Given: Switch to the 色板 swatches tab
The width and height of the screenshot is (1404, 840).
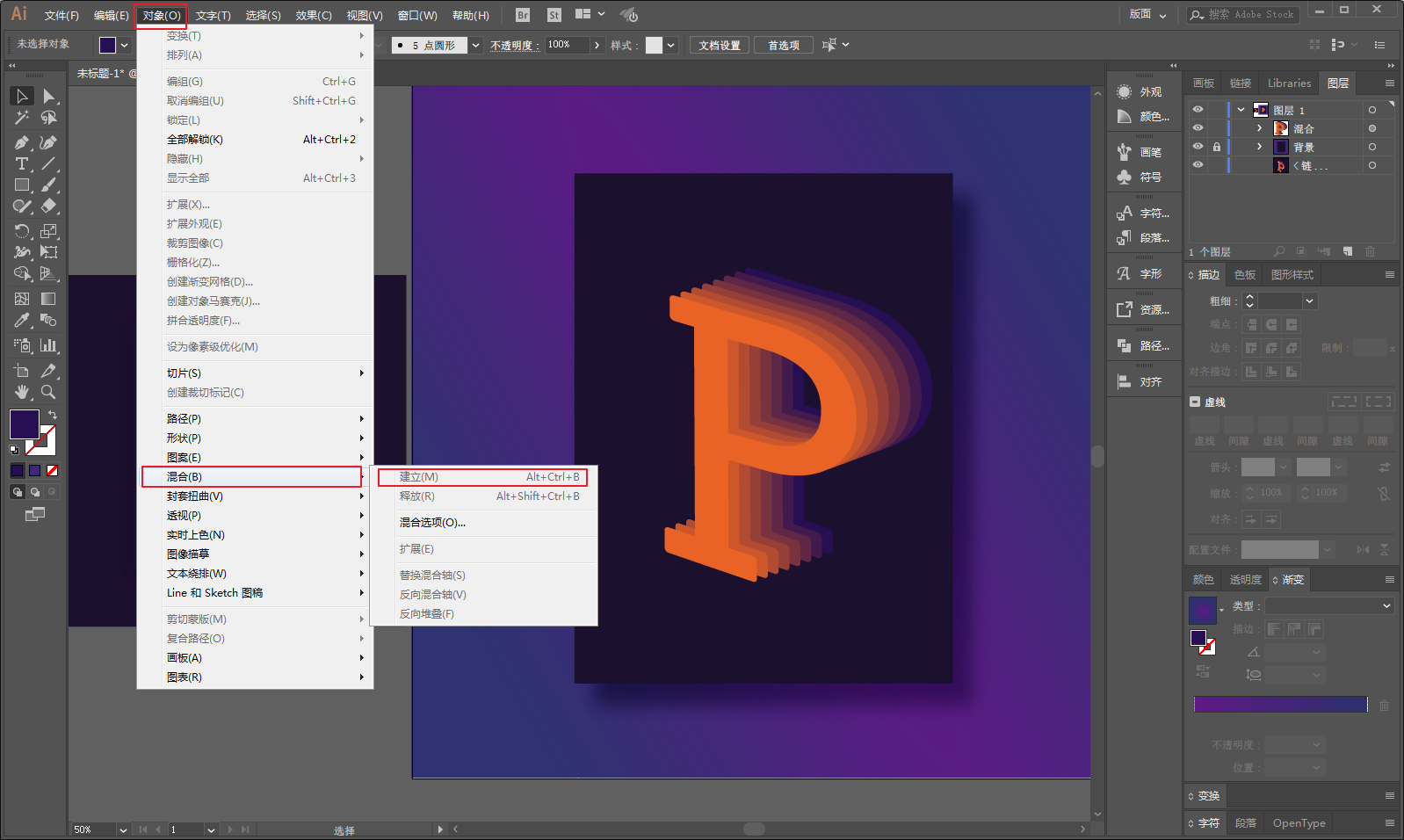Looking at the screenshot, I should pyautogui.click(x=1245, y=275).
